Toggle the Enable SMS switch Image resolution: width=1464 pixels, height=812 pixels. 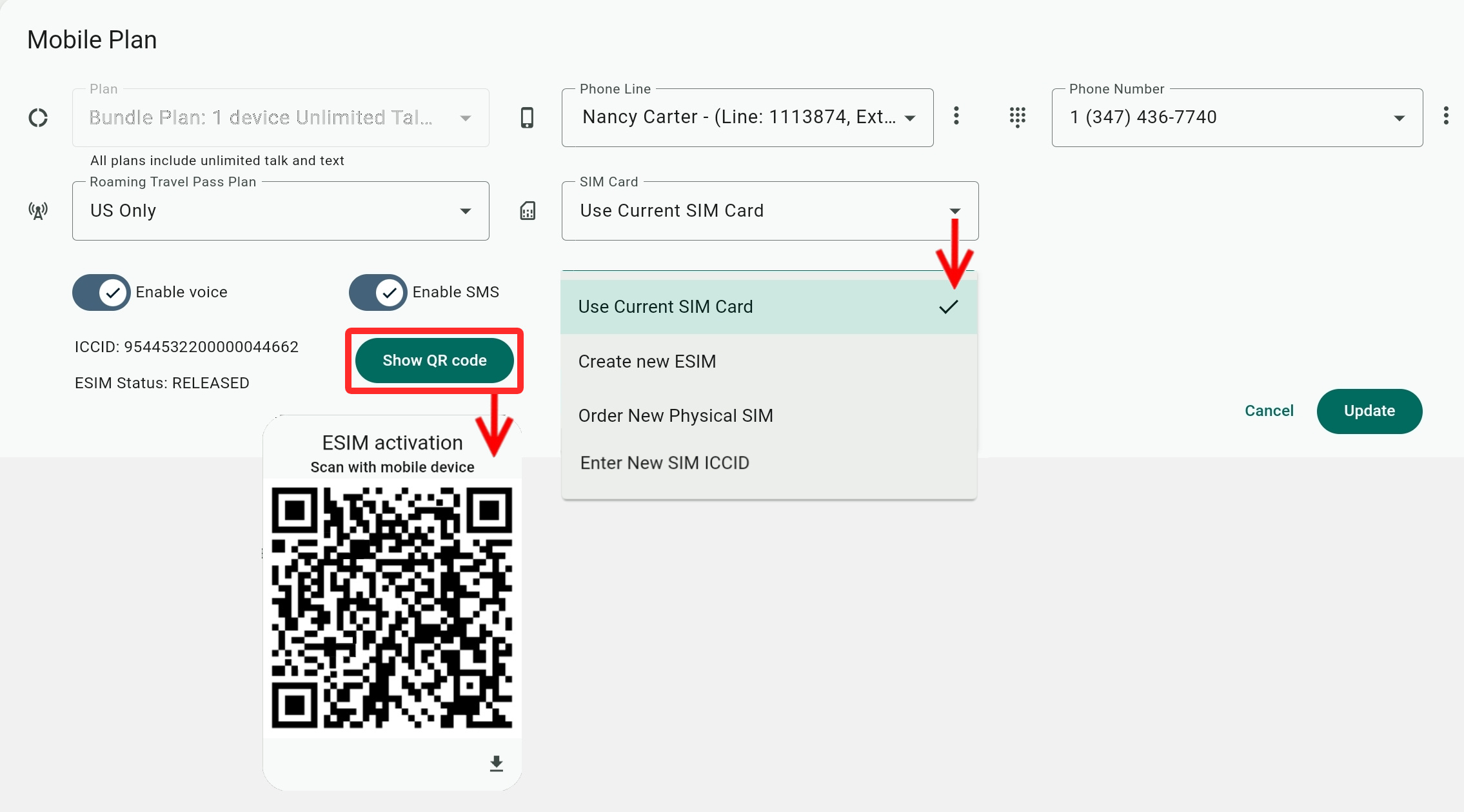click(x=378, y=292)
